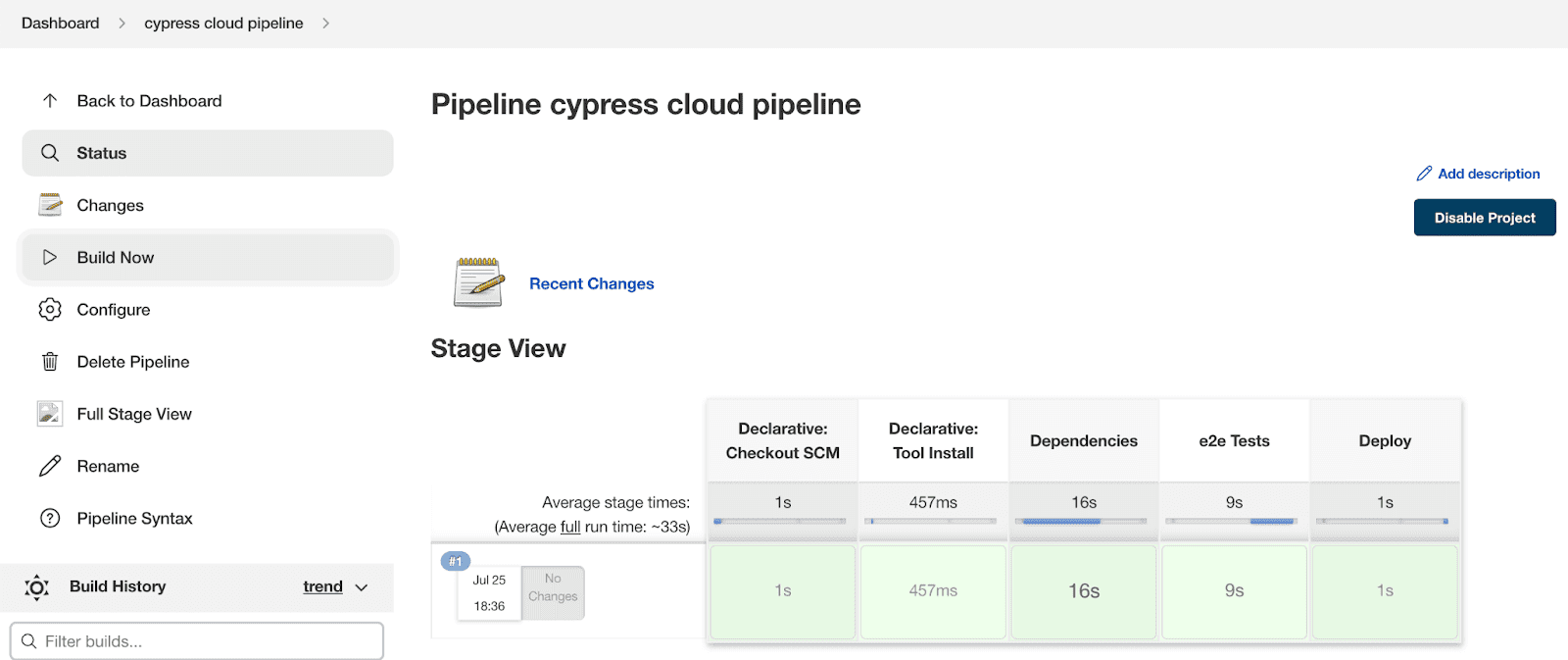Click the Rename pencil icon
Viewport: 1568px width, 660px height.
tap(50, 466)
